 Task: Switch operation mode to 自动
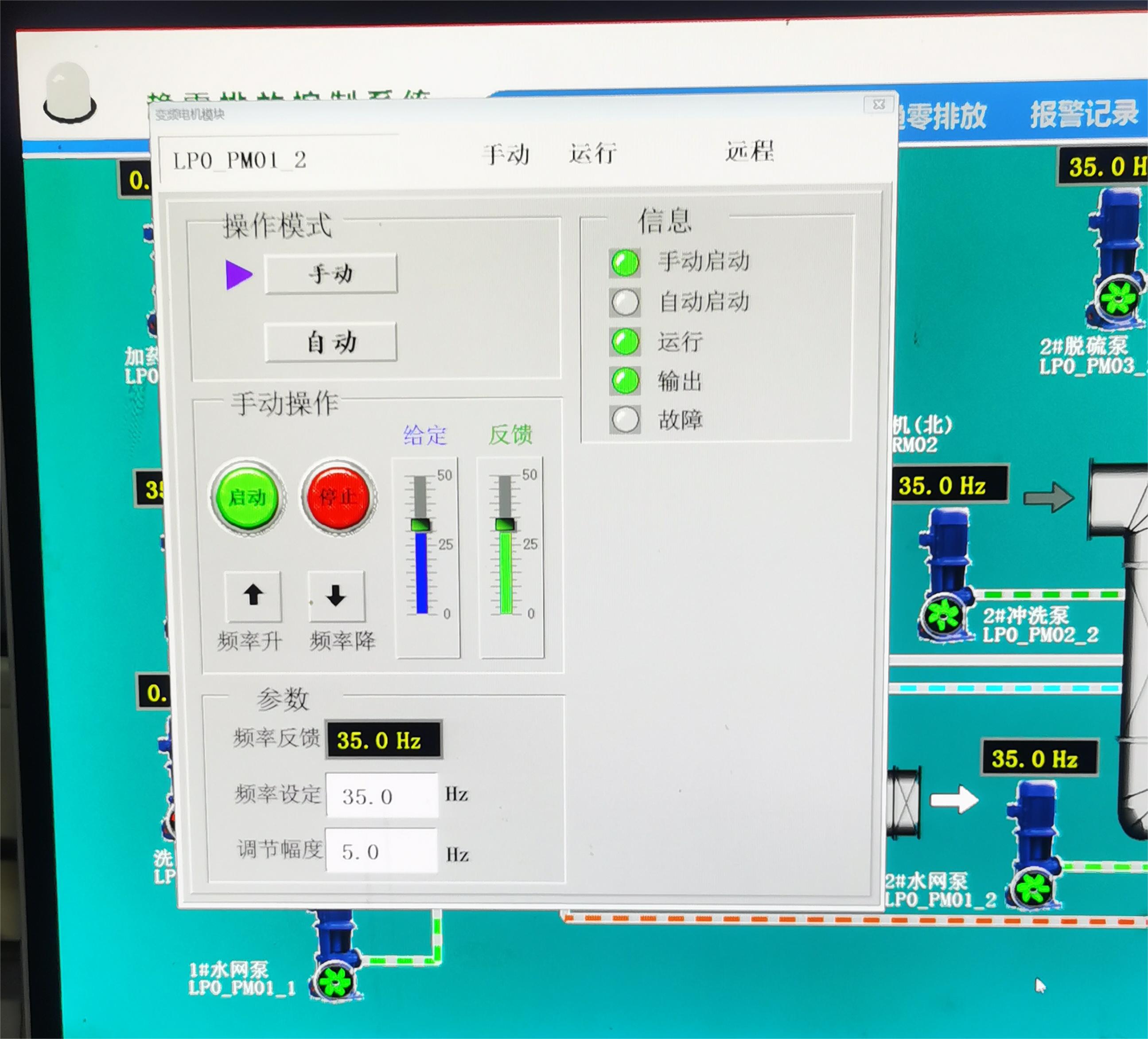331,342
